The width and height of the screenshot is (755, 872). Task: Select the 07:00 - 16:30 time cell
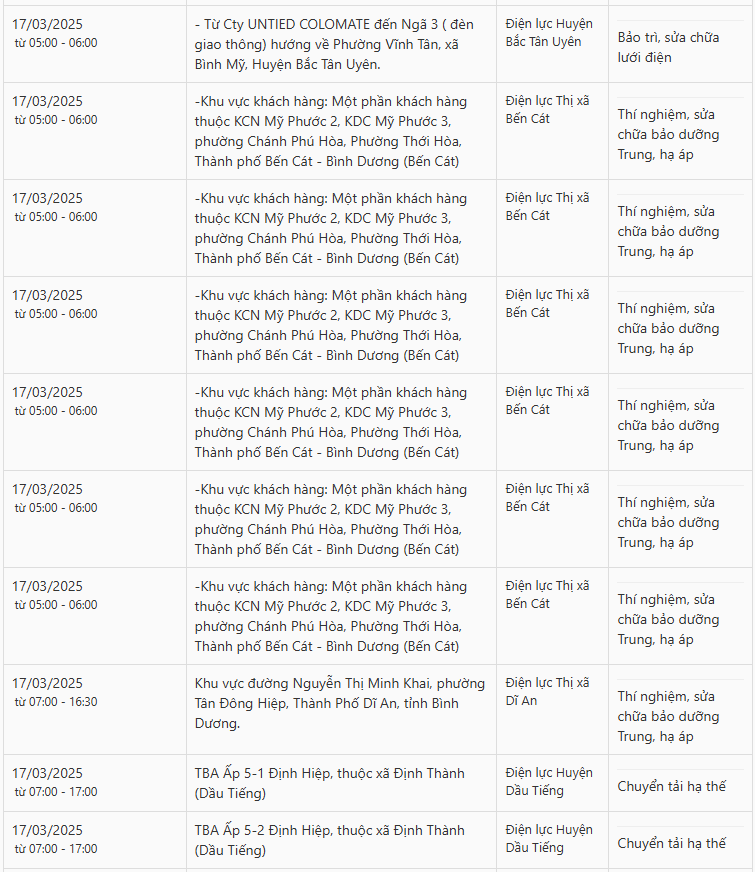point(54,692)
